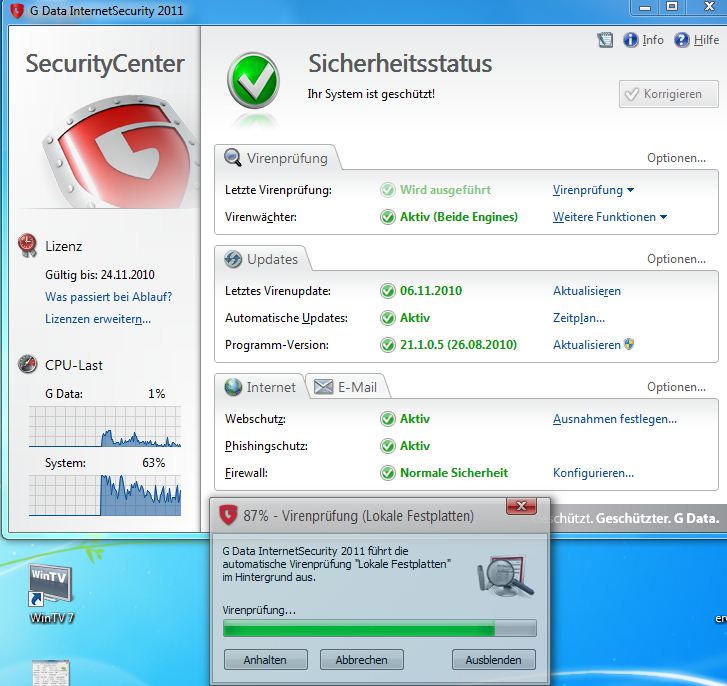Click green check icon for Webschutz

pos(388,419)
